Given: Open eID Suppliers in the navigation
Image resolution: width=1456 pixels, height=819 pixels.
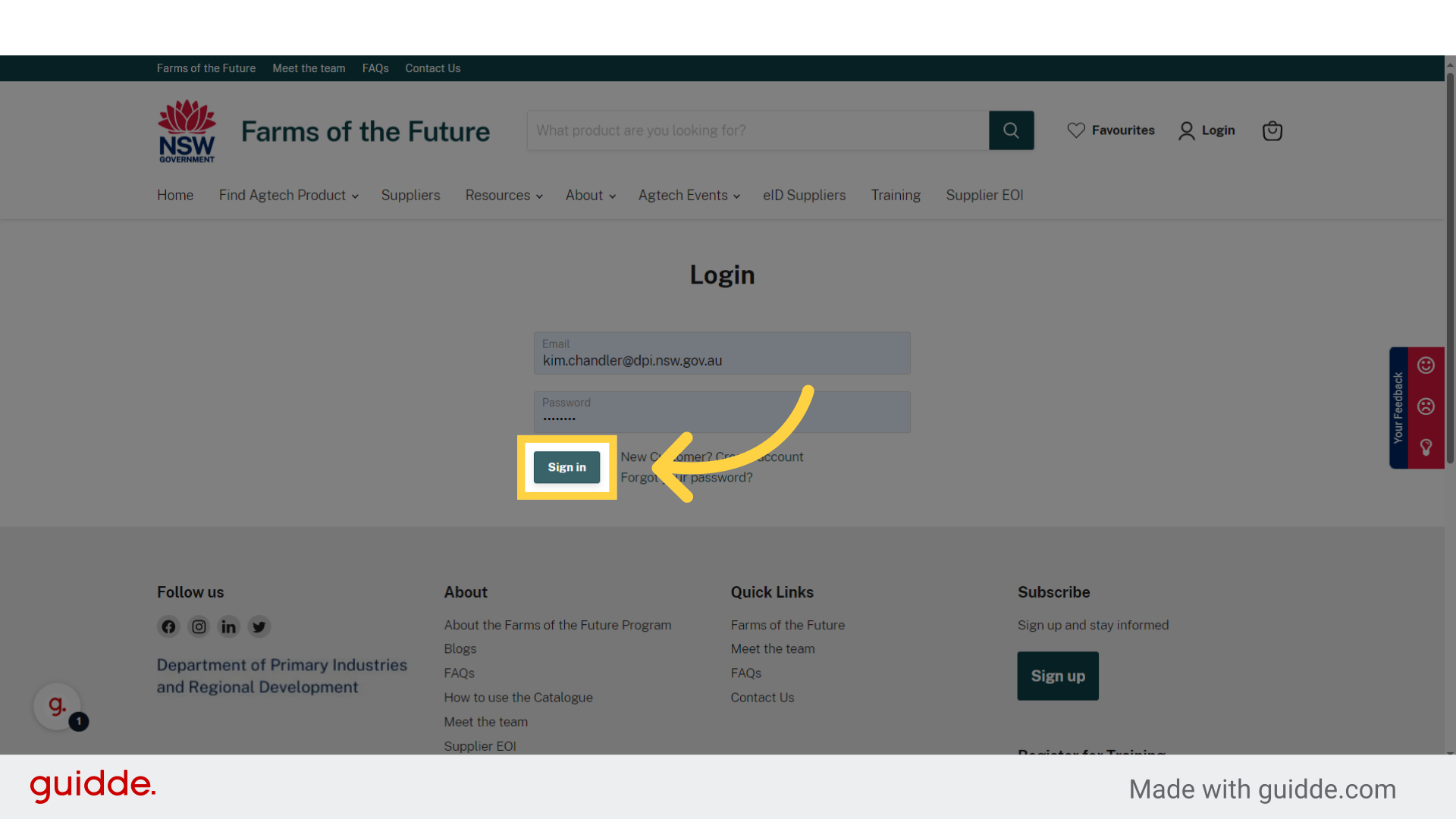Looking at the screenshot, I should pyautogui.click(x=804, y=196).
